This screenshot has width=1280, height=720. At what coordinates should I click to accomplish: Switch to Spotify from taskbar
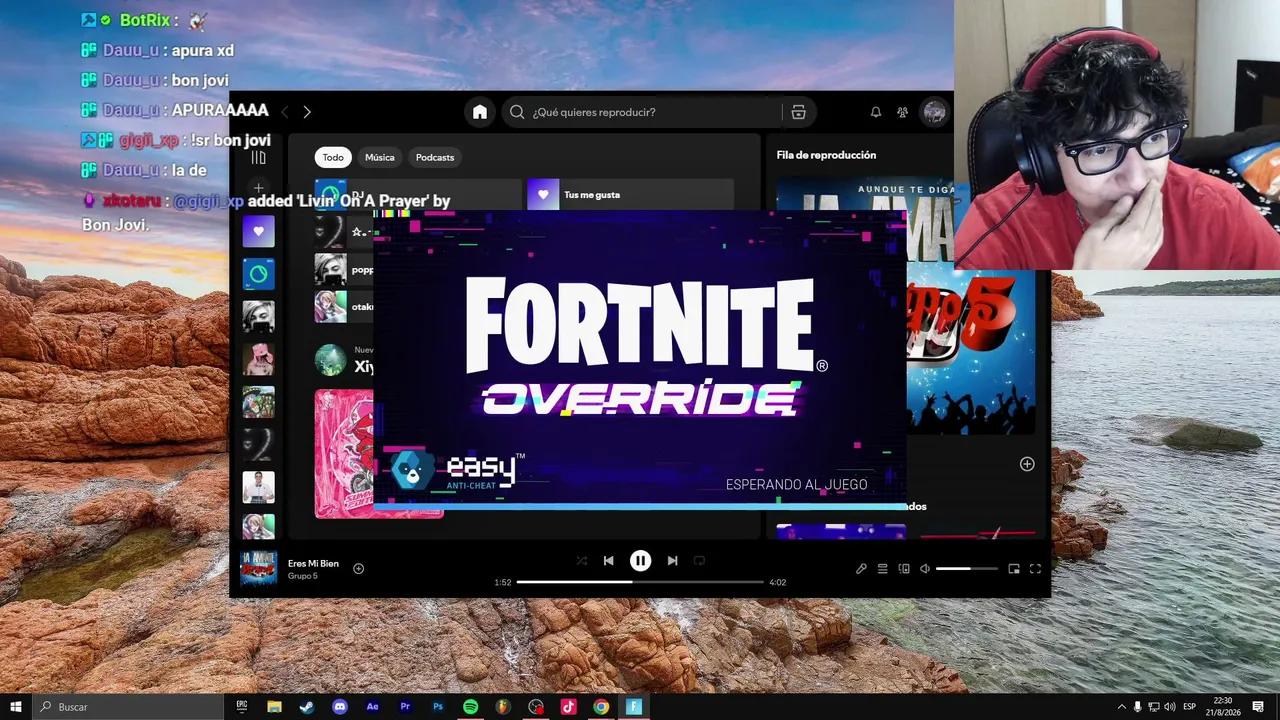[470, 707]
